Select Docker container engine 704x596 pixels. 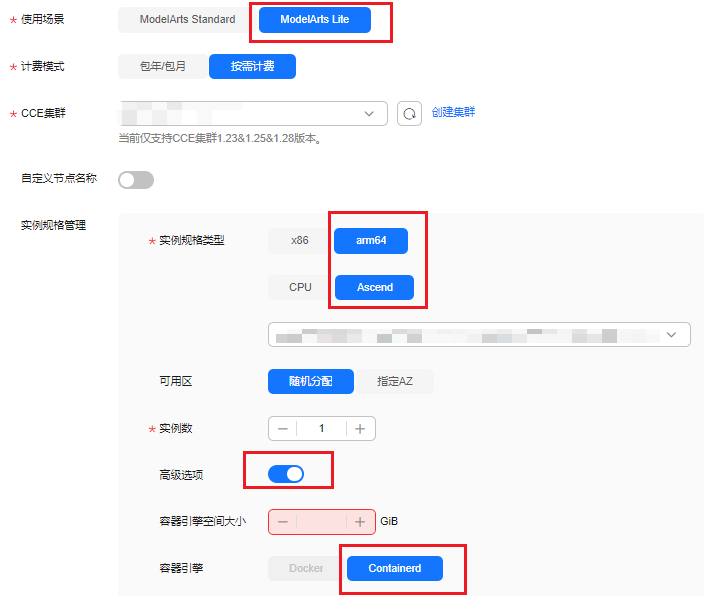[x=306, y=569]
